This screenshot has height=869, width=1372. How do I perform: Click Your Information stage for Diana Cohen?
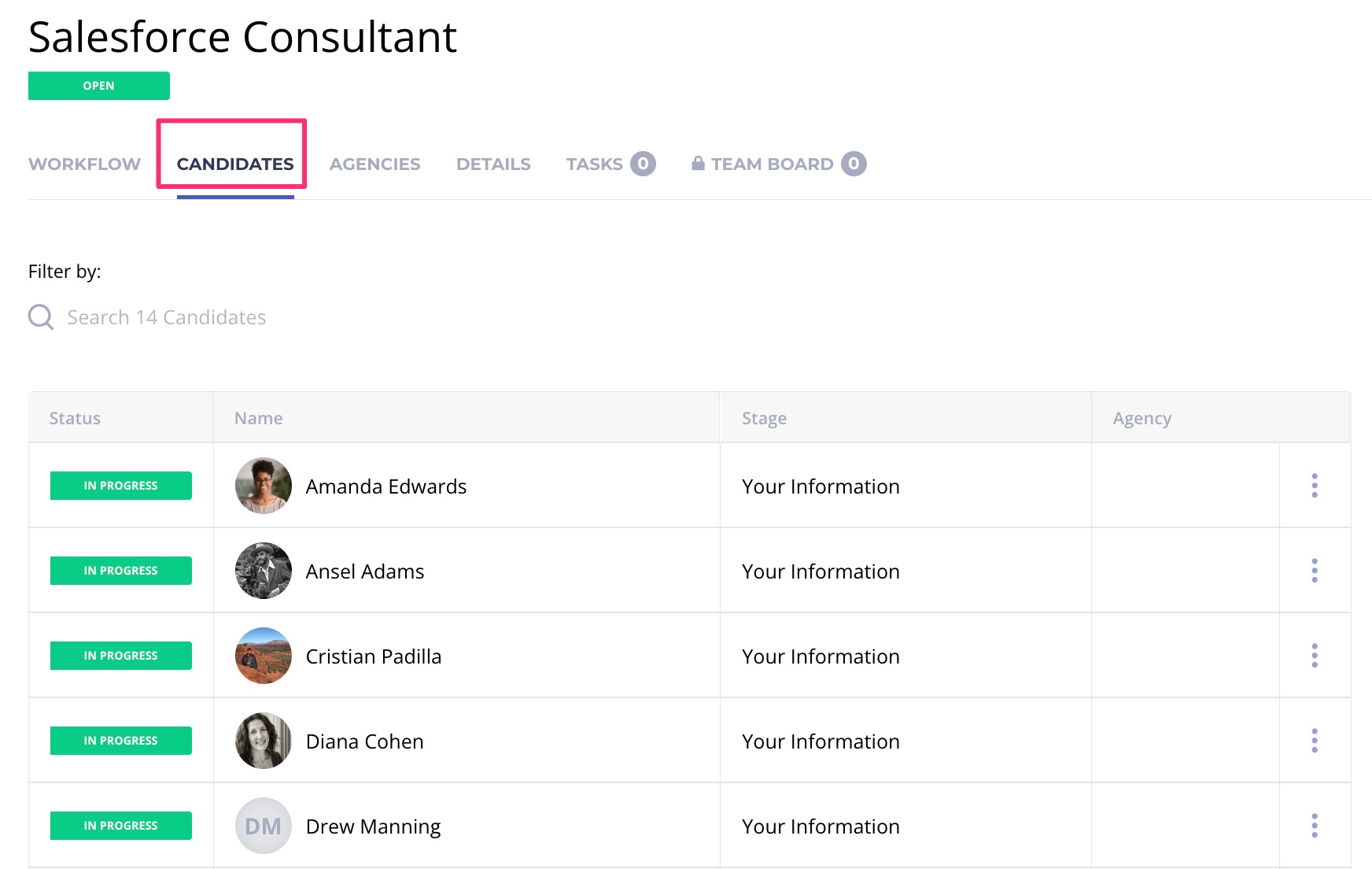[x=821, y=741]
